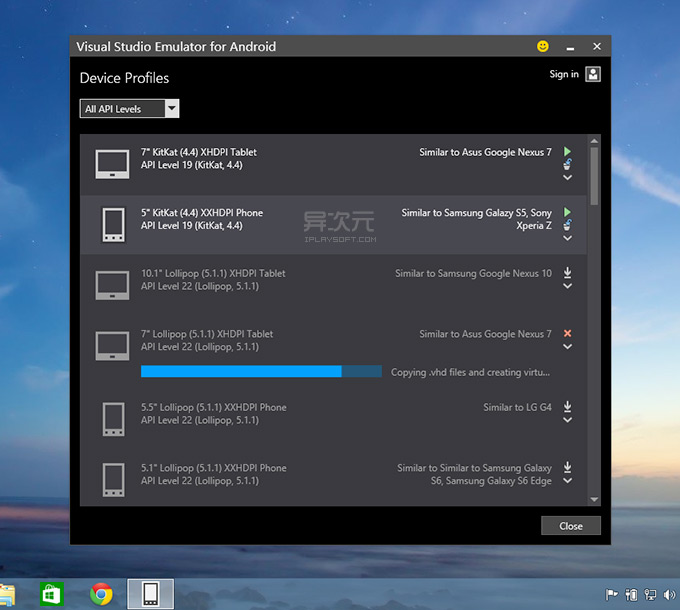The image size is (680, 610).
Task: Click the 7" Lollipop tablet device icon
Action: point(112,346)
